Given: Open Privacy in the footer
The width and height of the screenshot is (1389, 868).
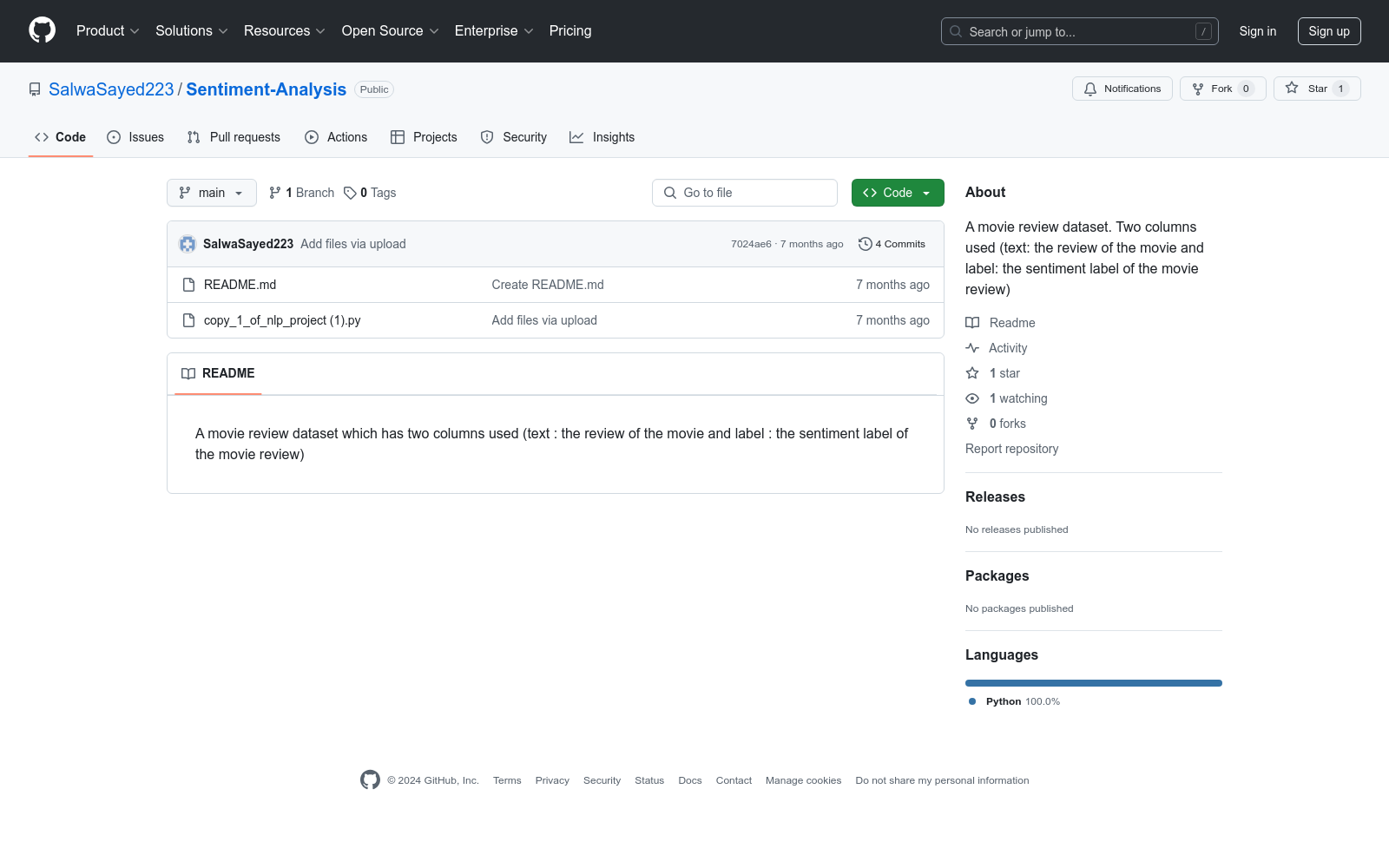Looking at the screenshot, I should tap(552, 780).
